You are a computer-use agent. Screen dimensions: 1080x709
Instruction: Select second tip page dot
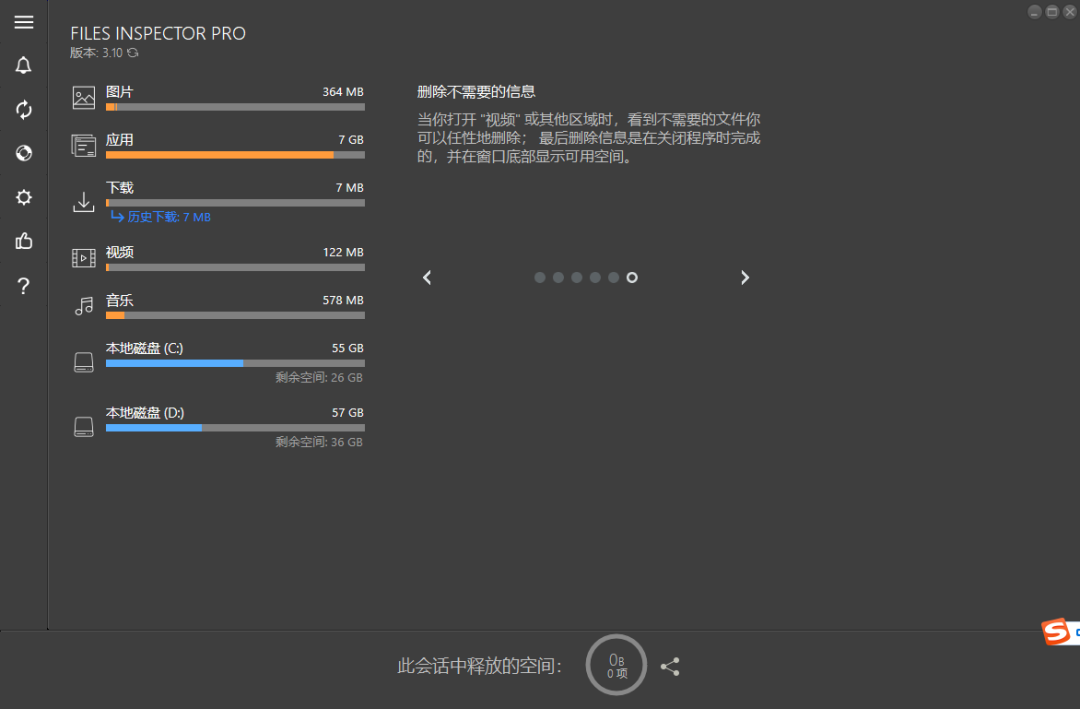pos(559,278)
